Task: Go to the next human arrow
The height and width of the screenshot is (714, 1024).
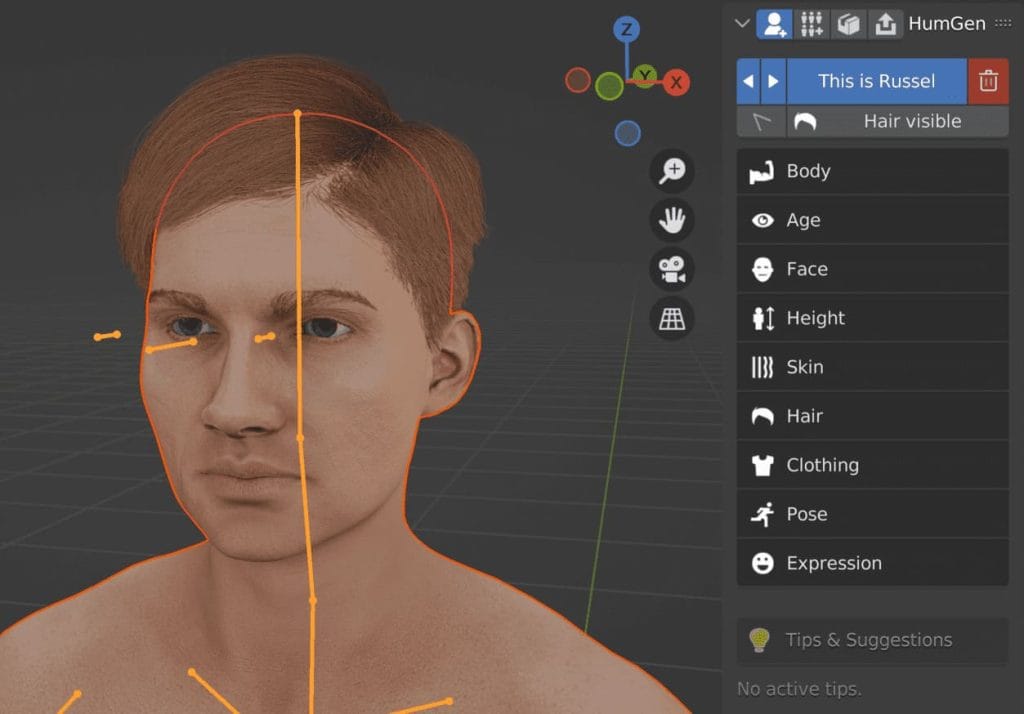Action: point(773,81)
